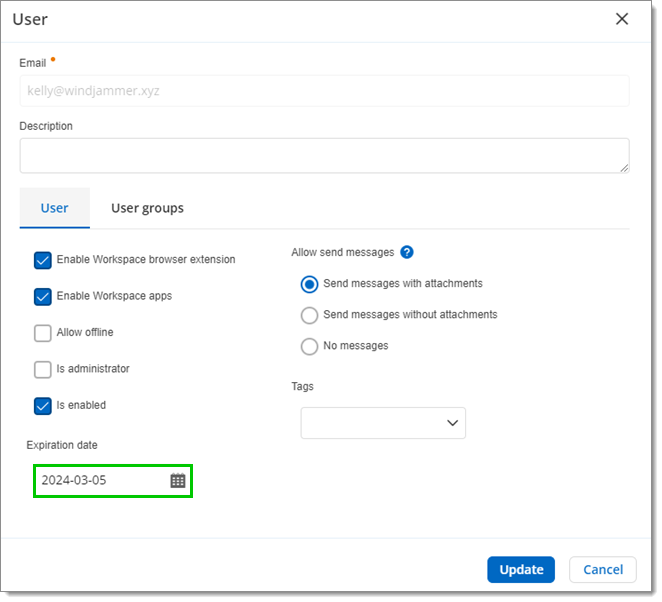This screenshot has width=662, height=602.
Task: Close the User dialog with X
Action: [x=622, y=19]
